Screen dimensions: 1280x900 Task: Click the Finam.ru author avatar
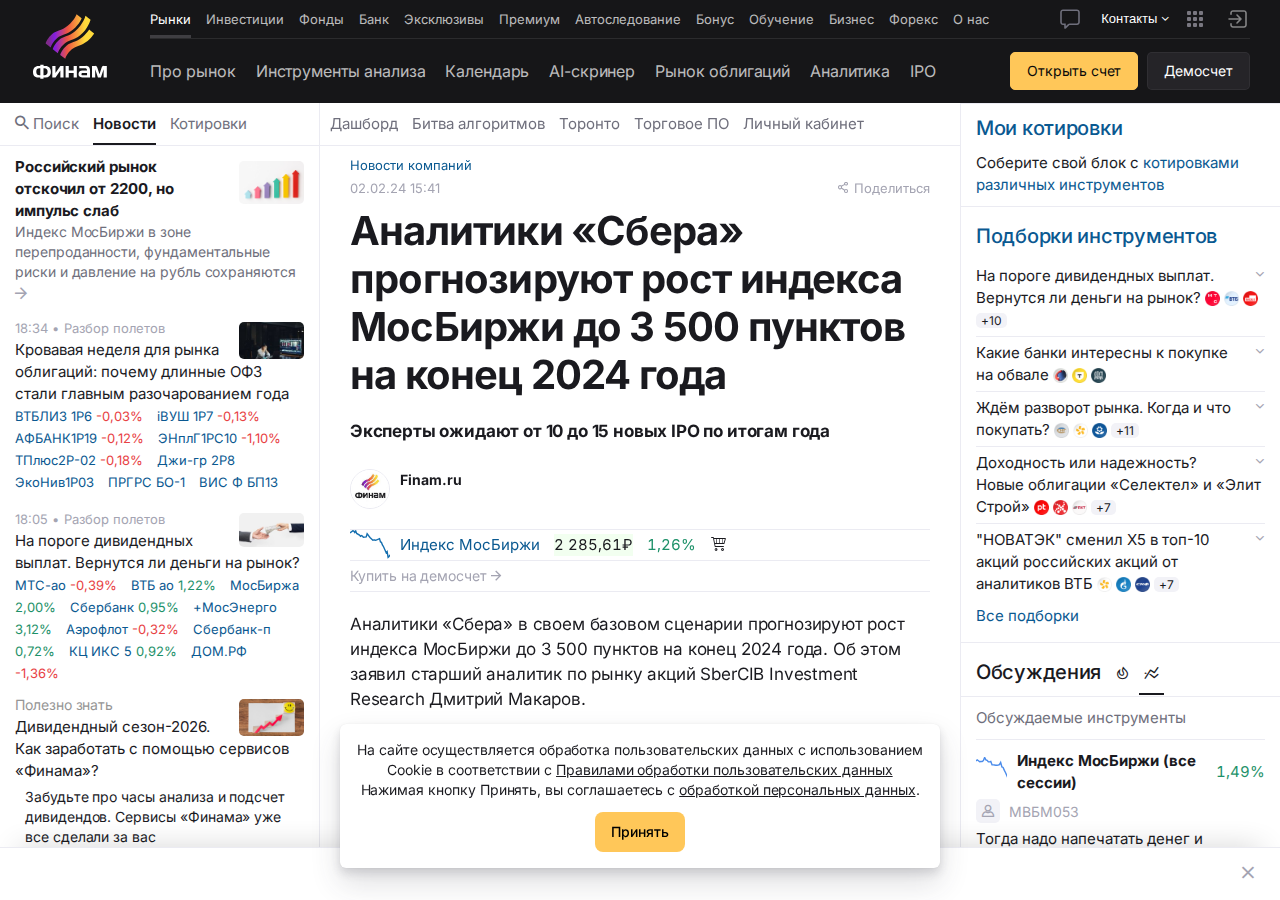(x=370, y=489)
